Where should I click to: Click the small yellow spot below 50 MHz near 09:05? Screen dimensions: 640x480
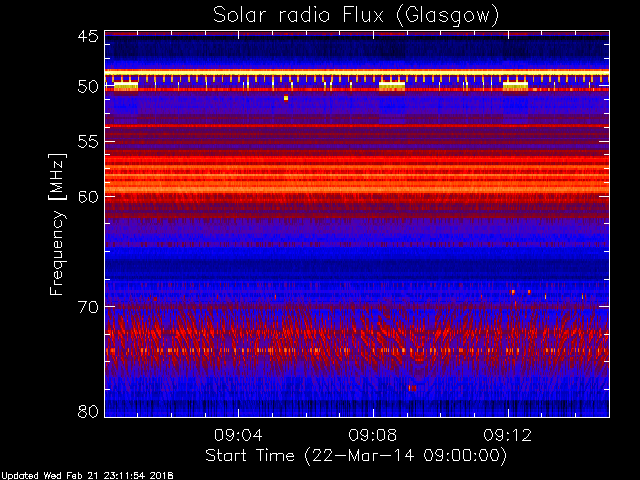coord(286,98)
